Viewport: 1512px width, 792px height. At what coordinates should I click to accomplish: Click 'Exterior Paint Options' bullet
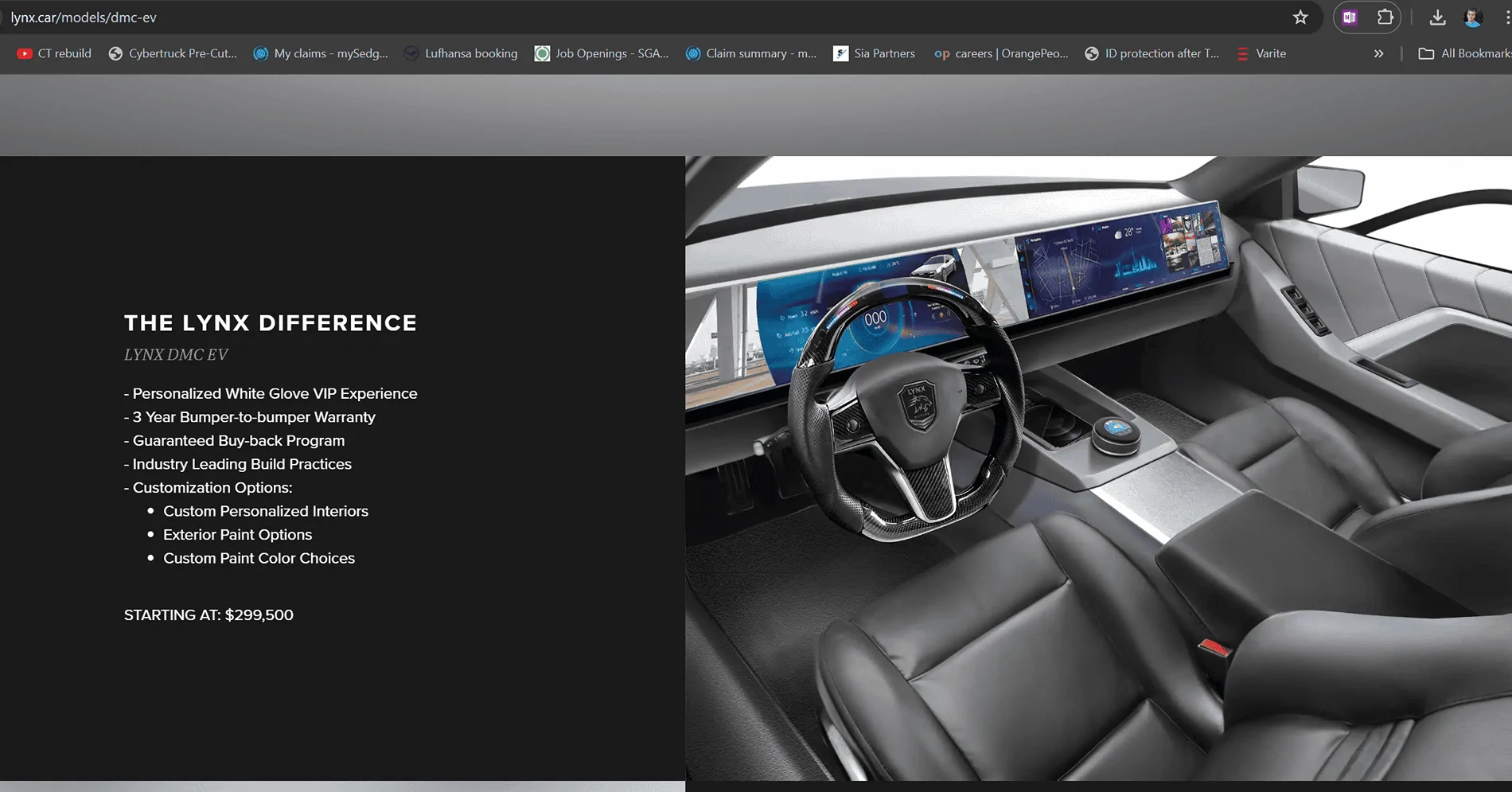(x=237, y=535)
